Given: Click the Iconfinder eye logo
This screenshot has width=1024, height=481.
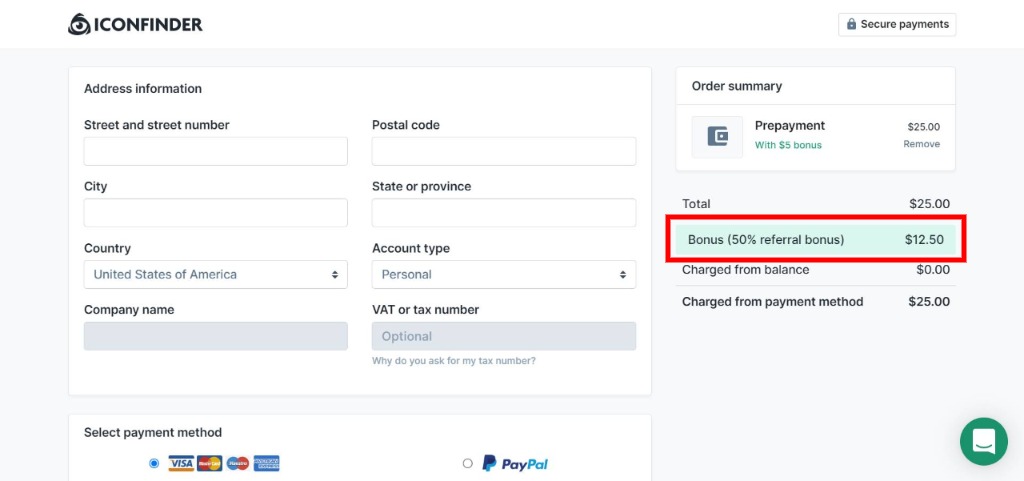Looking at the screenshot, I should (79, 24).
